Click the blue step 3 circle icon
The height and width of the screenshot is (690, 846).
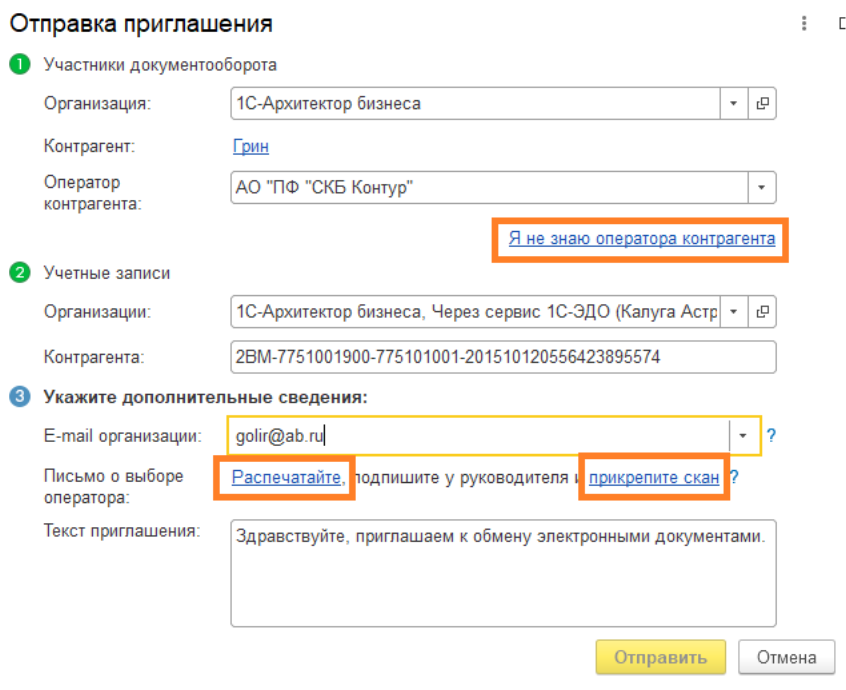pos(19,397)
